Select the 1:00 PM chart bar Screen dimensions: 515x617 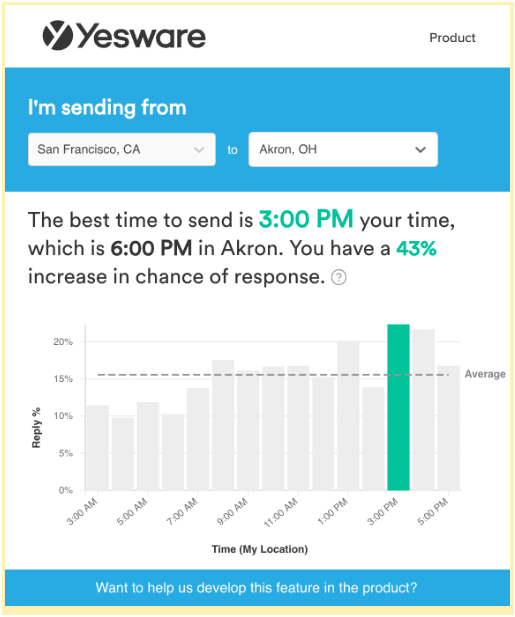(348, 416)
